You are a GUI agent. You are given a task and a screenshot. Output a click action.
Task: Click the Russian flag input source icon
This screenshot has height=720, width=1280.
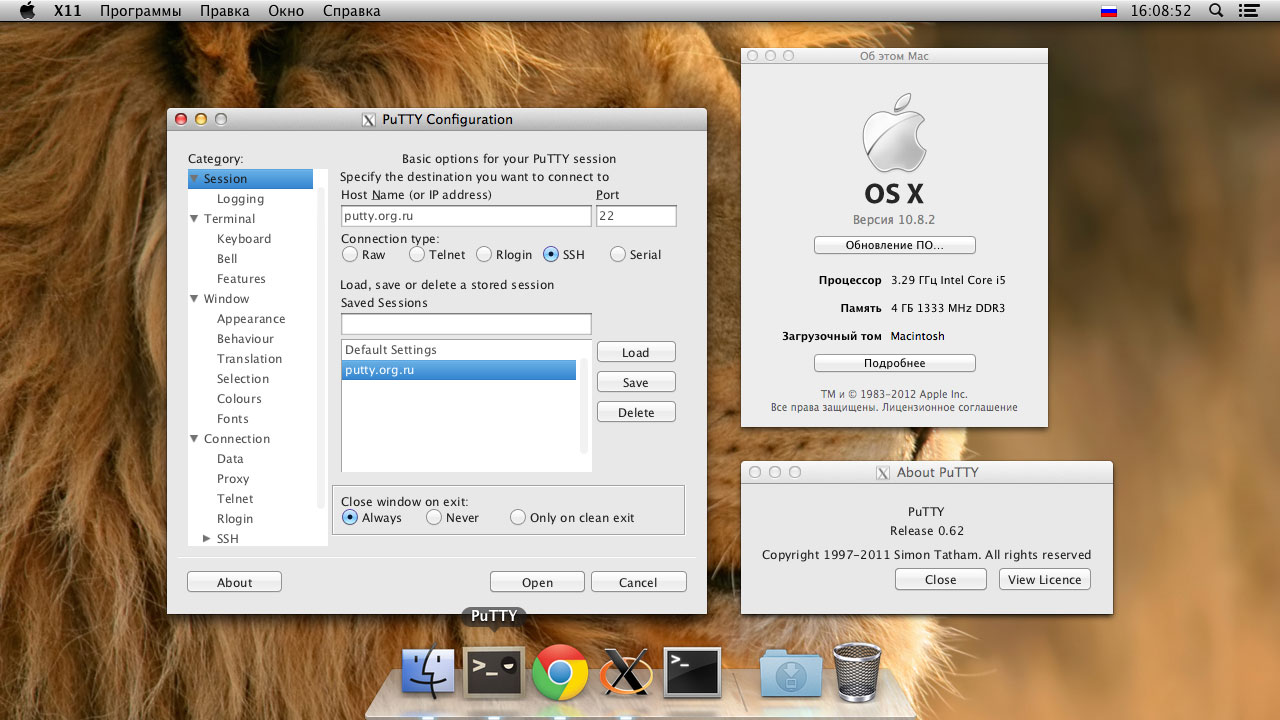coord(1108,11)
